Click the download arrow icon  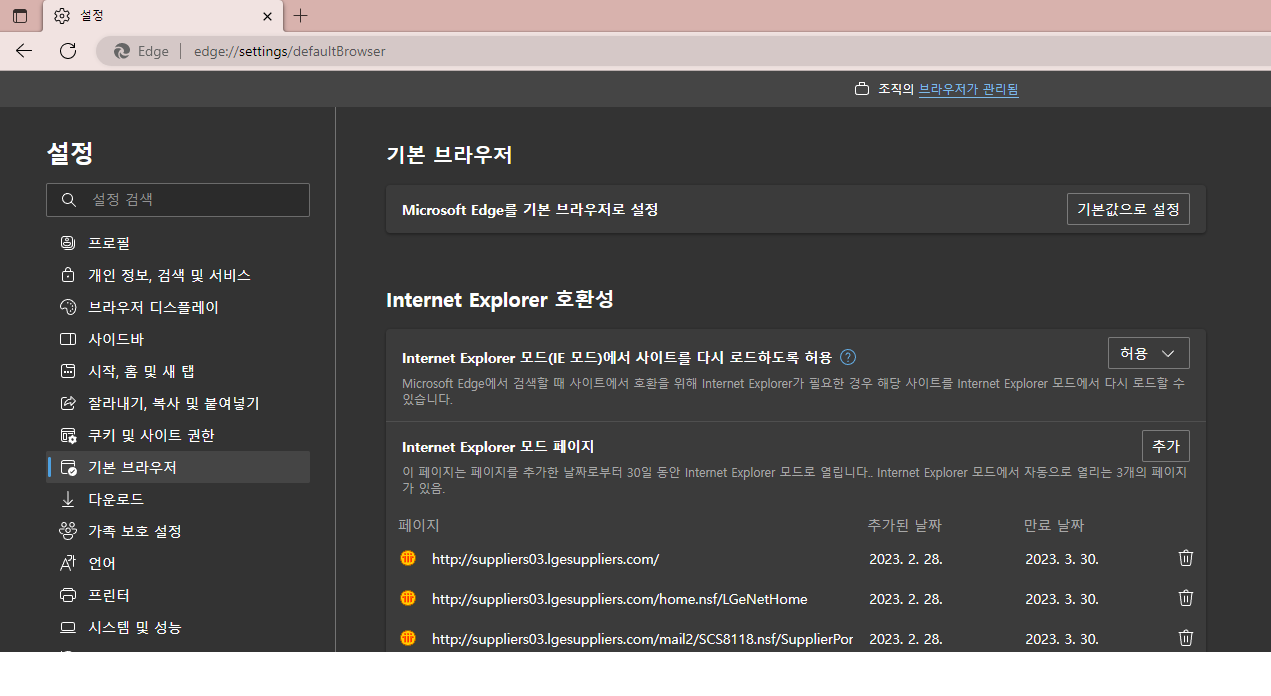[x=68, y=499]
